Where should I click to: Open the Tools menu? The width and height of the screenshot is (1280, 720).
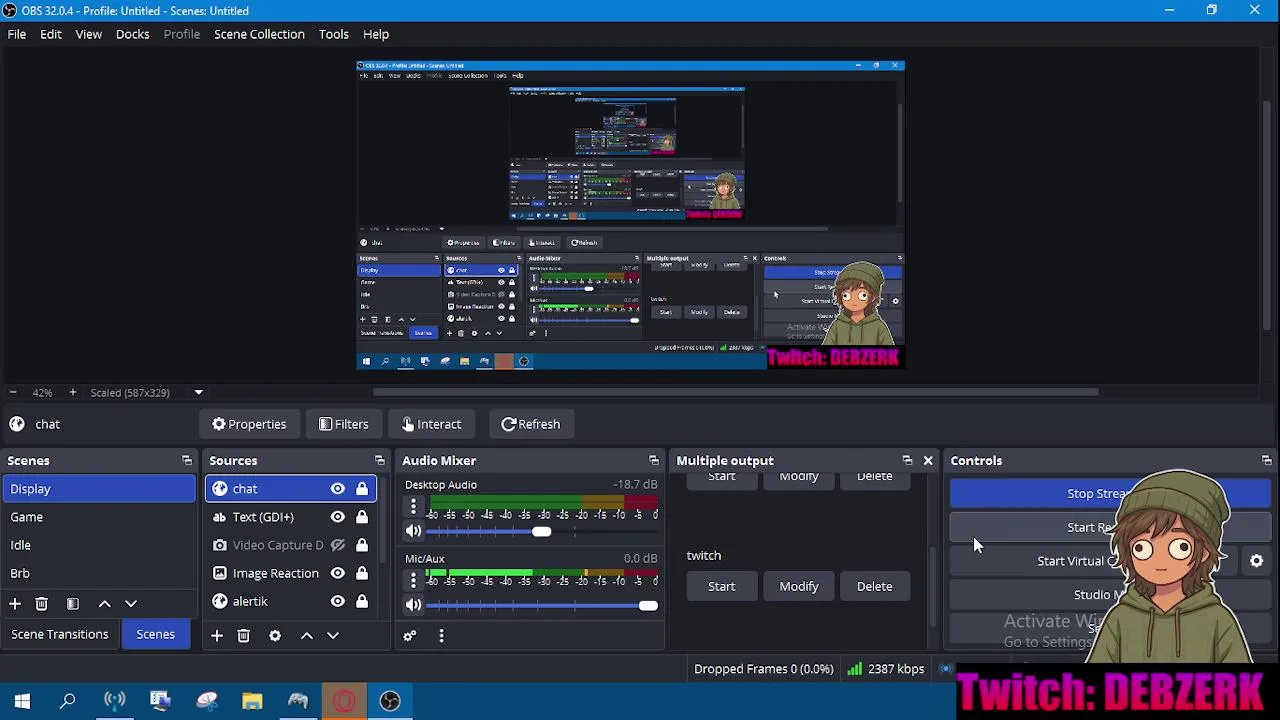pos(334,34)
